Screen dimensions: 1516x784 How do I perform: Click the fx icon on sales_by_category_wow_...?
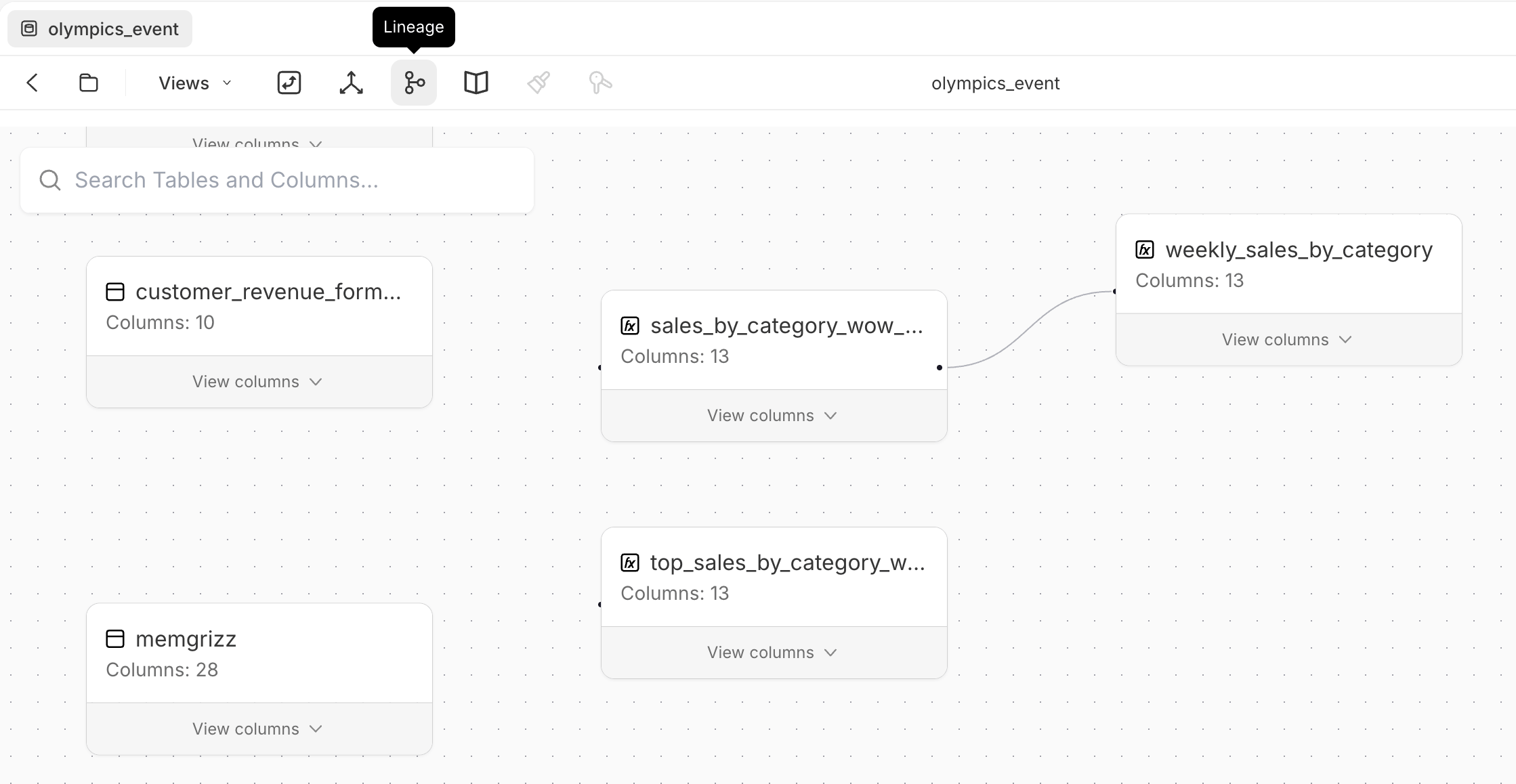click(630, 326)
